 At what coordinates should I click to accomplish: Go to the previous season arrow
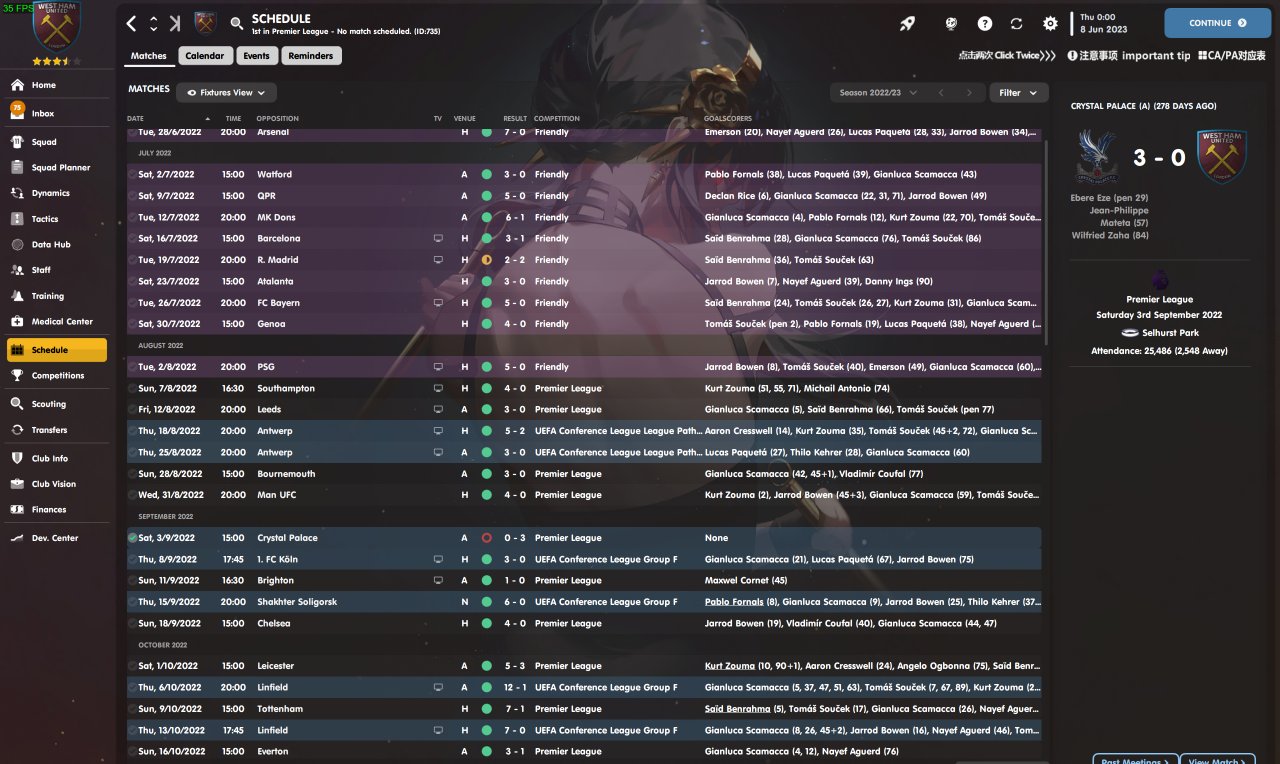coord(940,93)
